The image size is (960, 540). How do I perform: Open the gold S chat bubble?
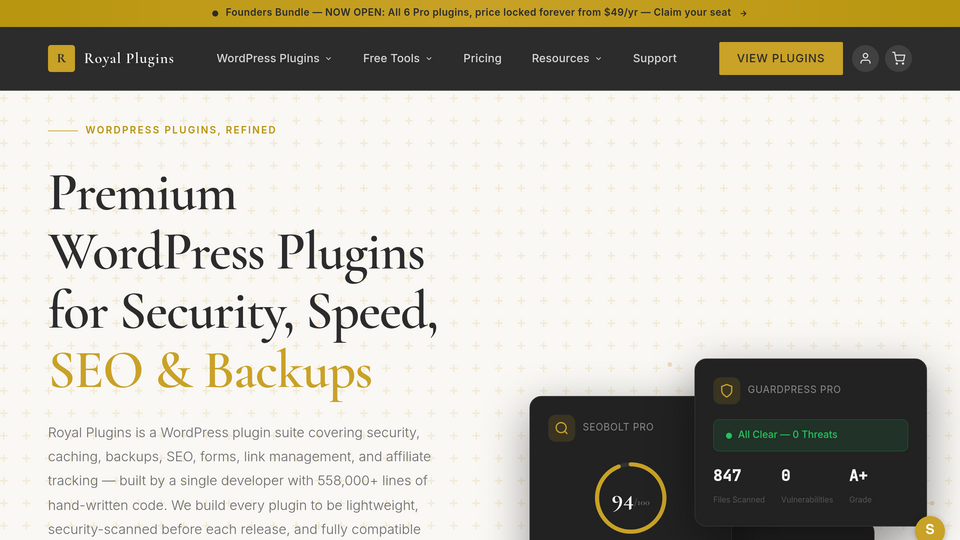929,530
